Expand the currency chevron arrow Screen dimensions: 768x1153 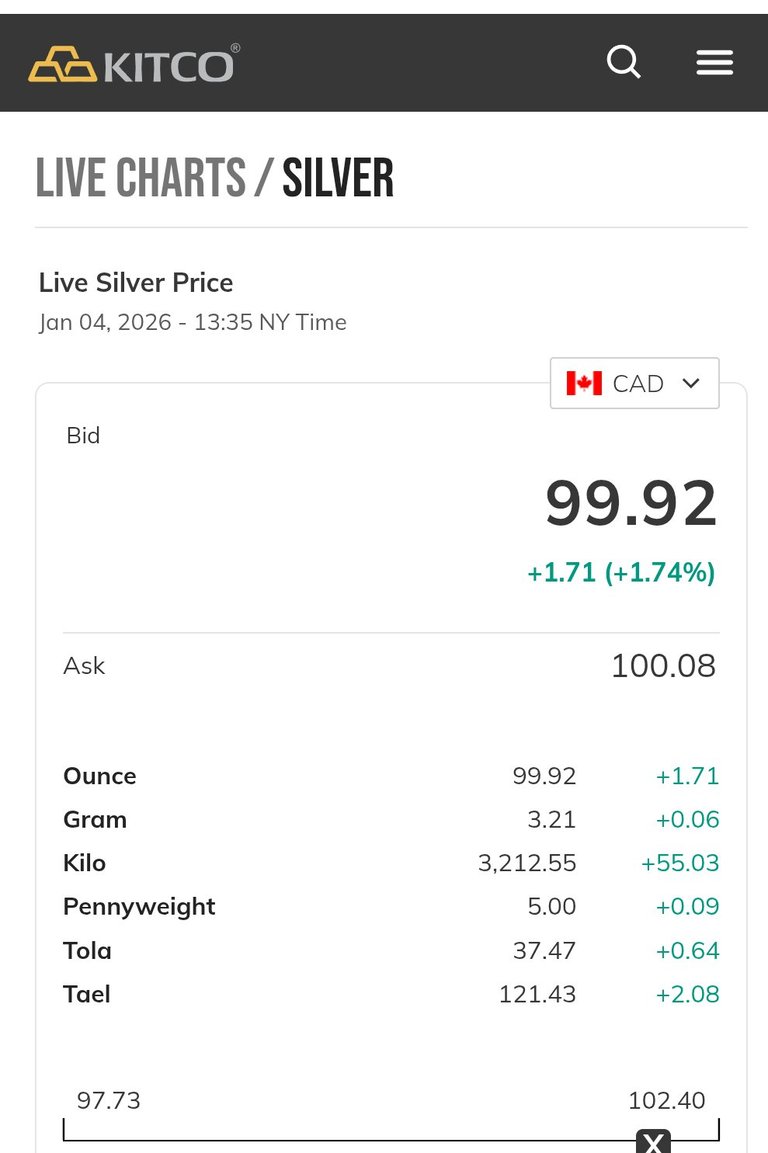[x=690, y=383]
